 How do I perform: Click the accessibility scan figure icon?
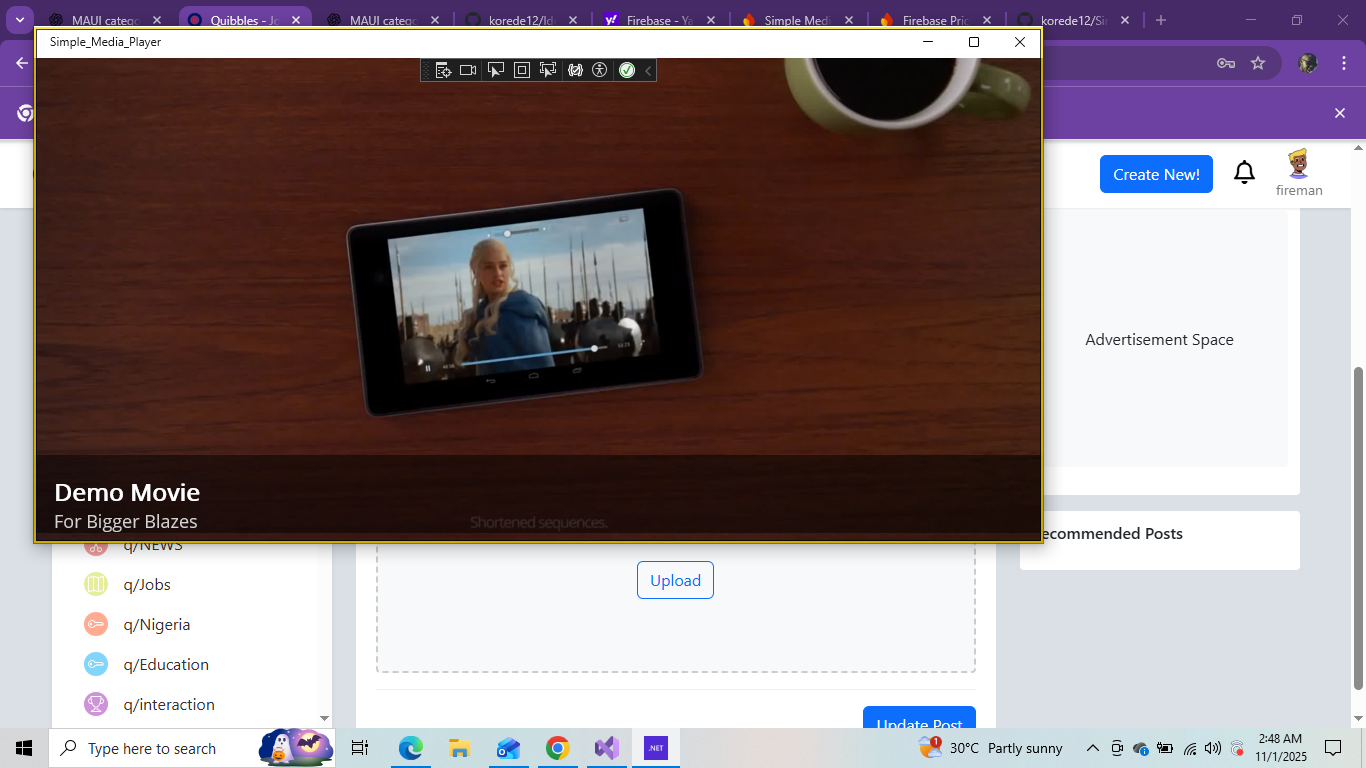pos(599,70)
